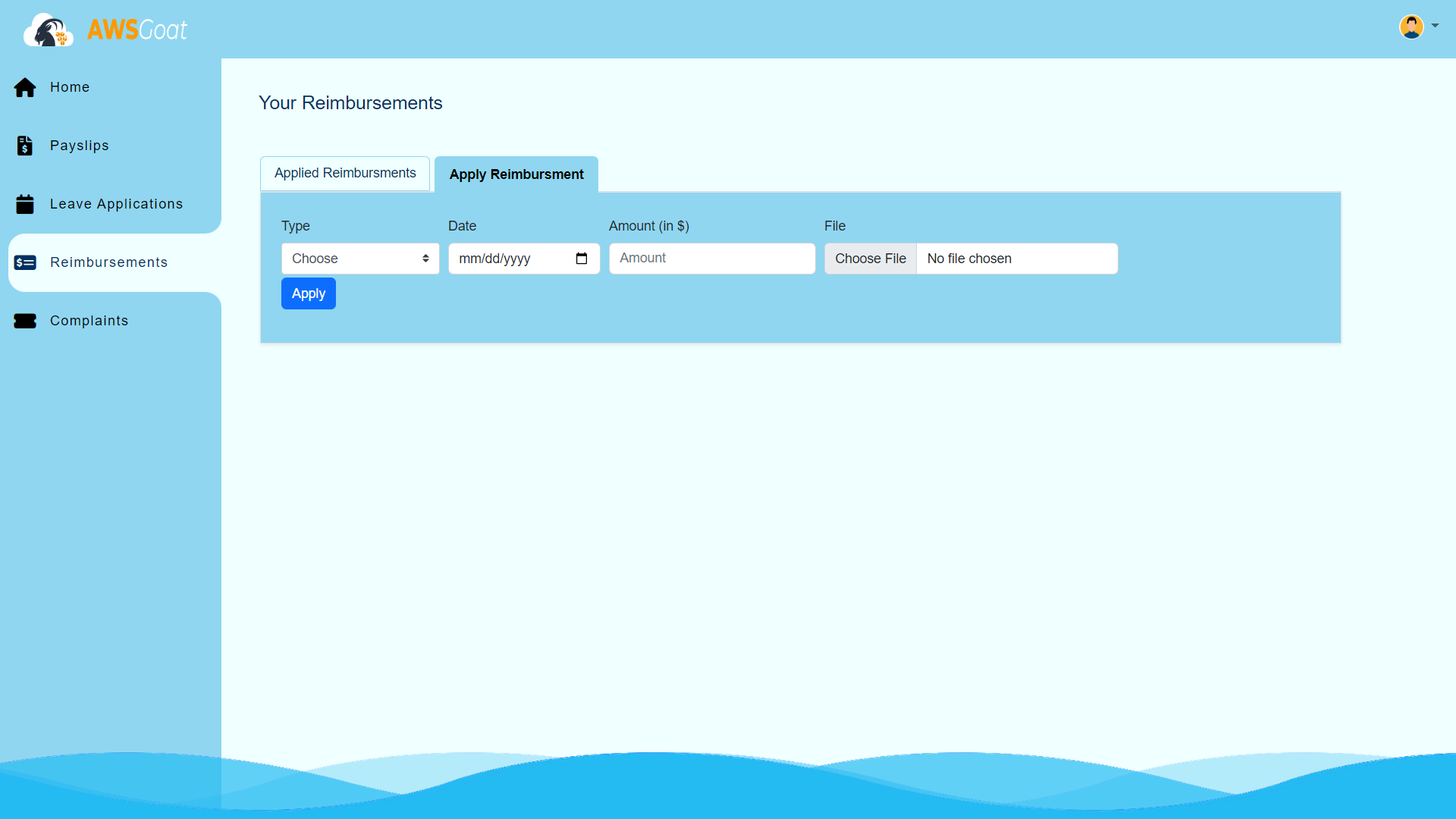Open Leave Applications in sidebar
Screen dimensions: 1456x819
point(116,204)
